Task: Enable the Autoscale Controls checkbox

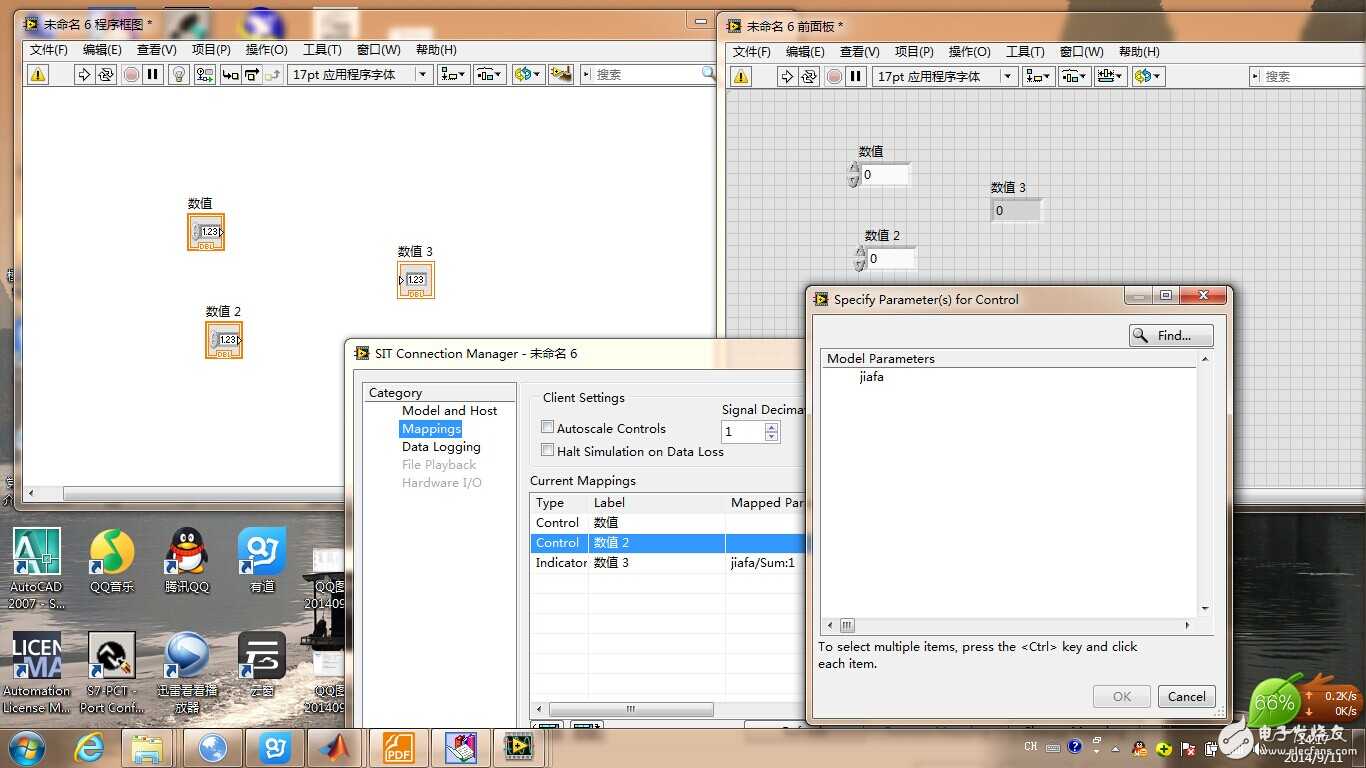Action: [547, 428]
